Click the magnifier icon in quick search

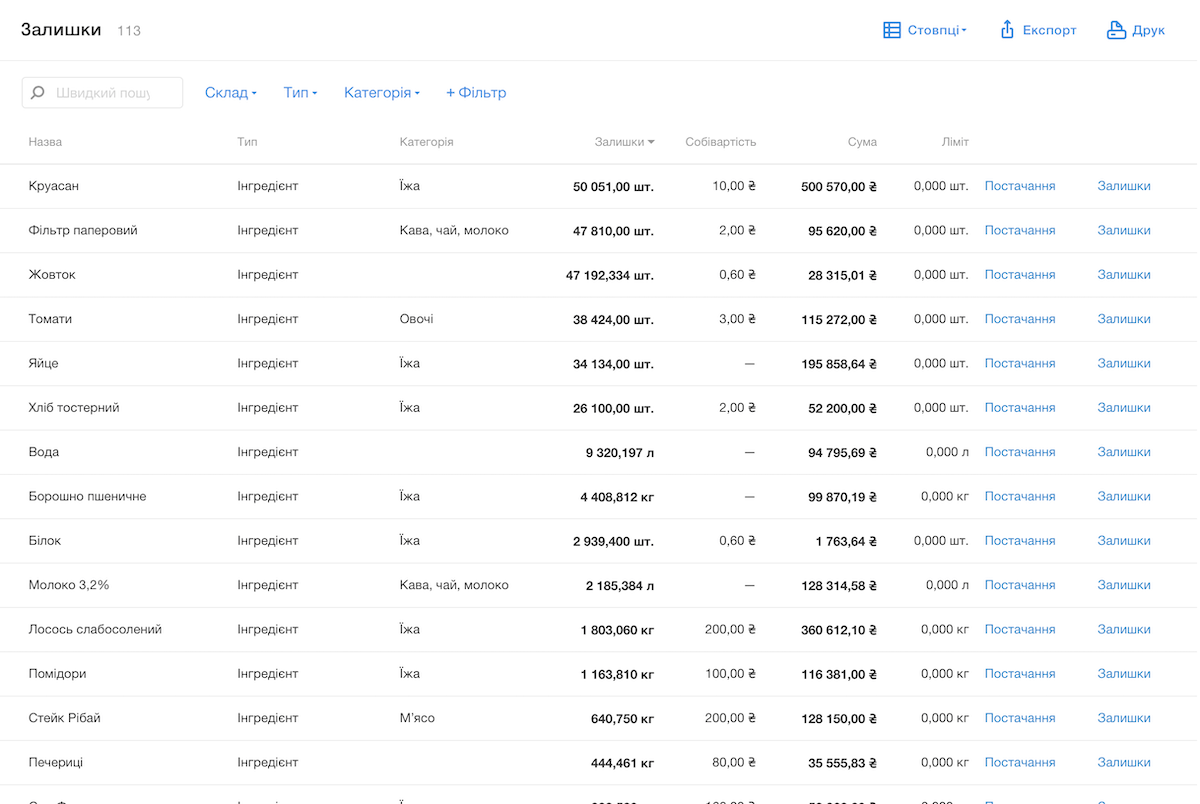tap(38, 93)
